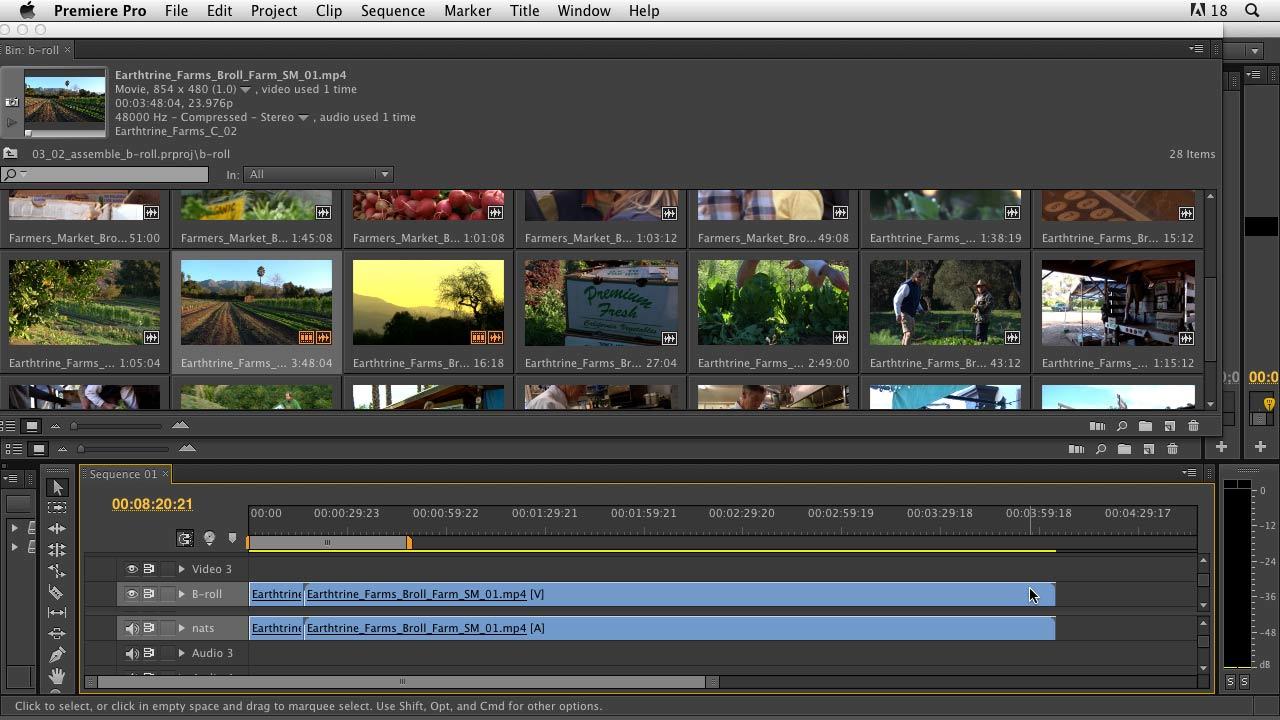The image size is (1280, 720).
Task: Hide the Video 3 track with eye toggle
Action: click(x=131, y=569)
